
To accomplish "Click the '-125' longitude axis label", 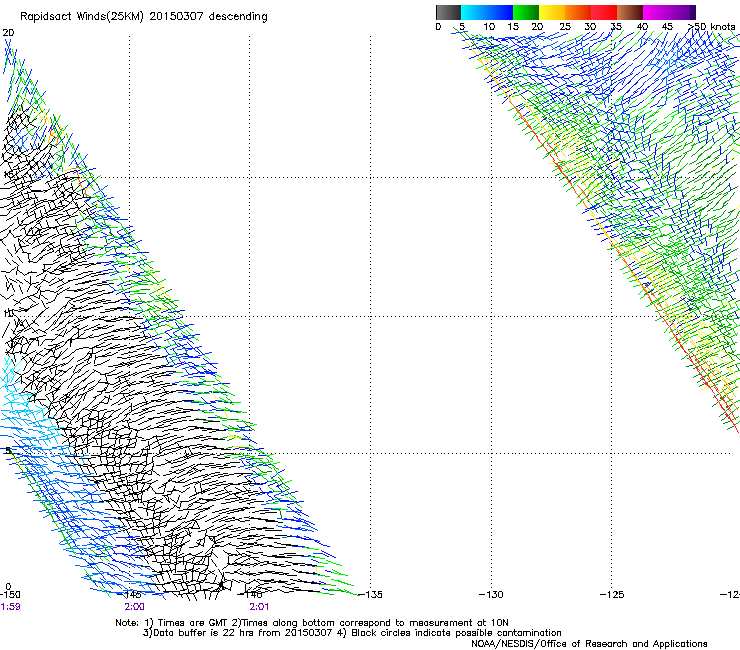I will point(612,594).
